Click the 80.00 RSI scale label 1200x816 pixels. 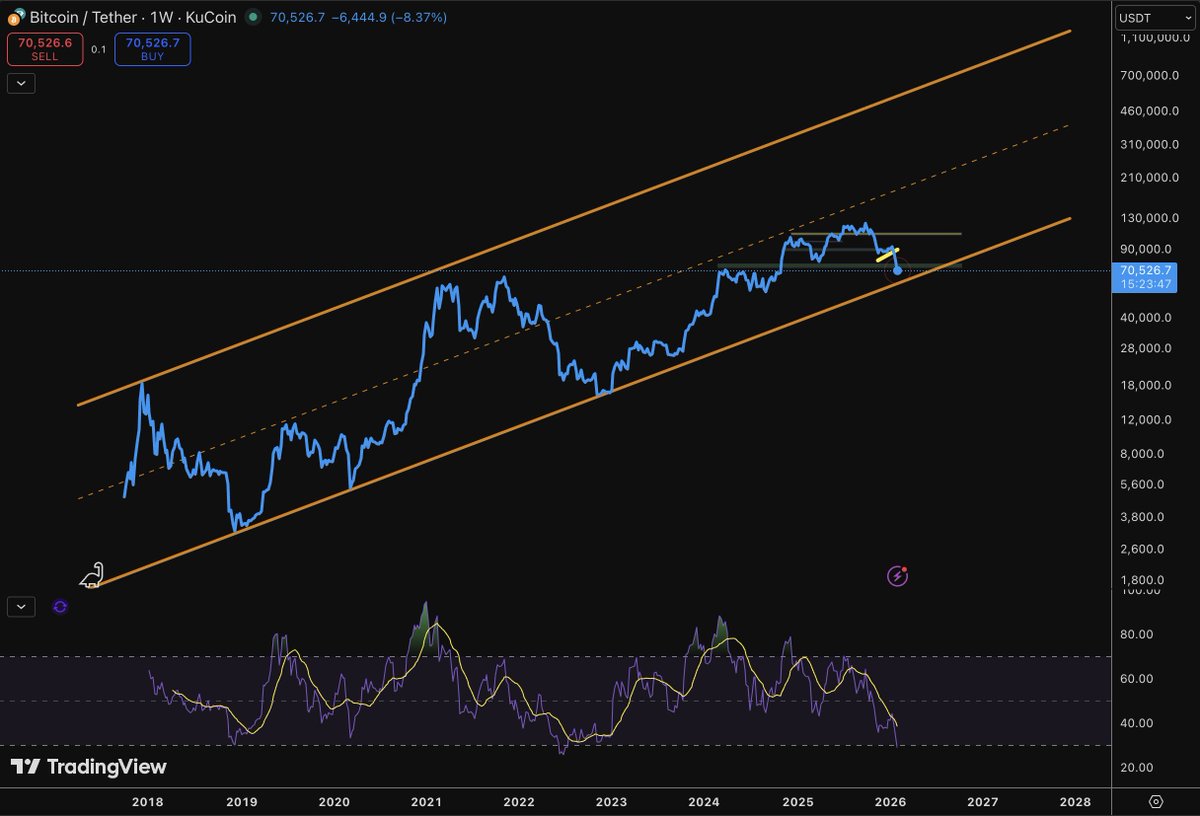click(x=1139, y=635)
